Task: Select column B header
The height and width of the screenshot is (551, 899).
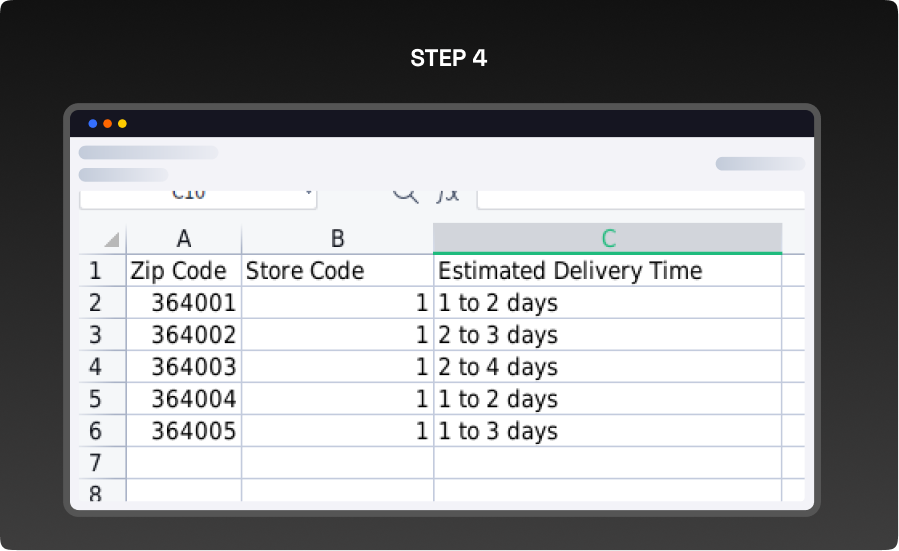Action: (337, 239)
